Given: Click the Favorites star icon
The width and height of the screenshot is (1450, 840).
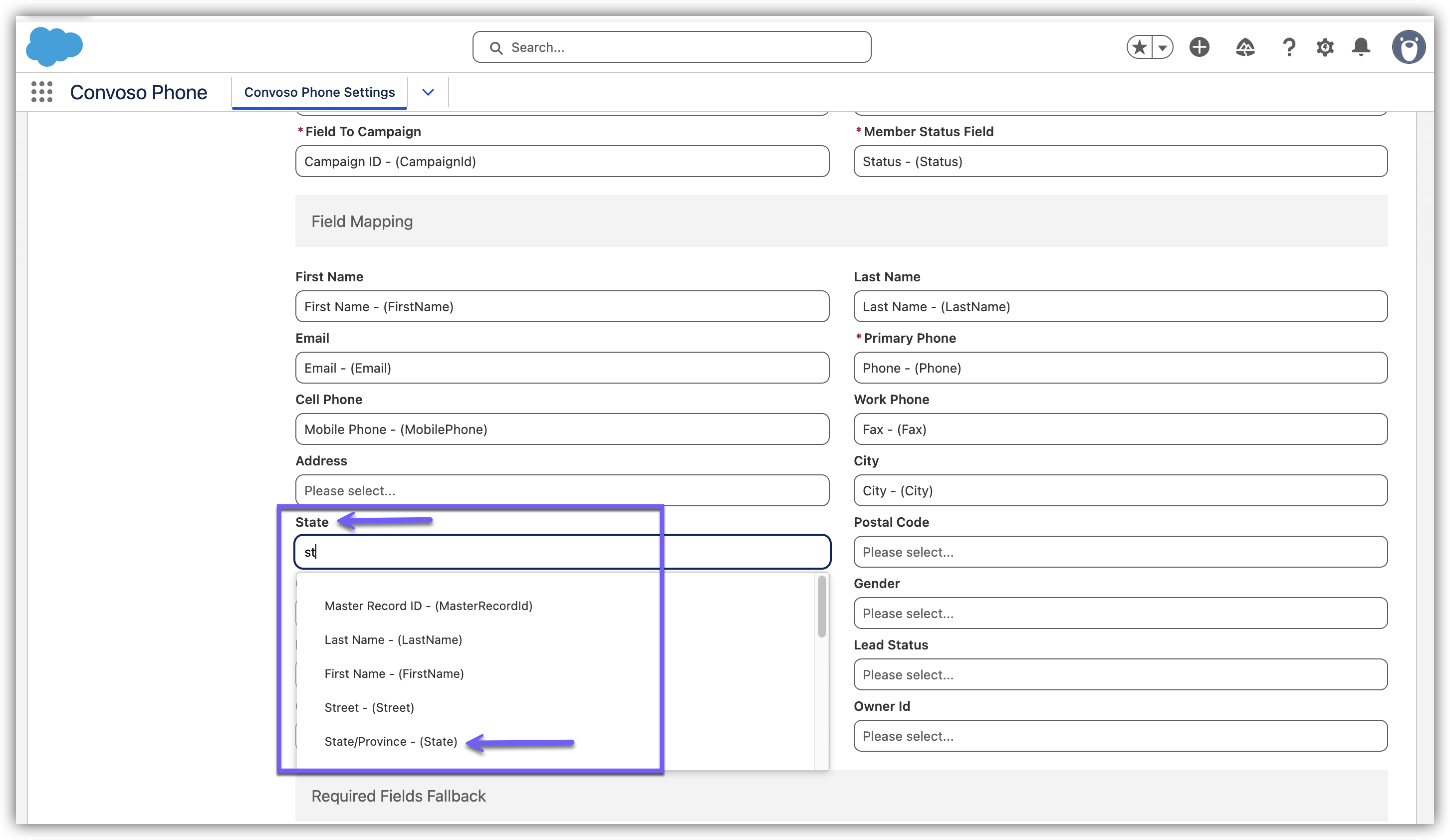Looking at the screenshot, I should [1139, 47].
